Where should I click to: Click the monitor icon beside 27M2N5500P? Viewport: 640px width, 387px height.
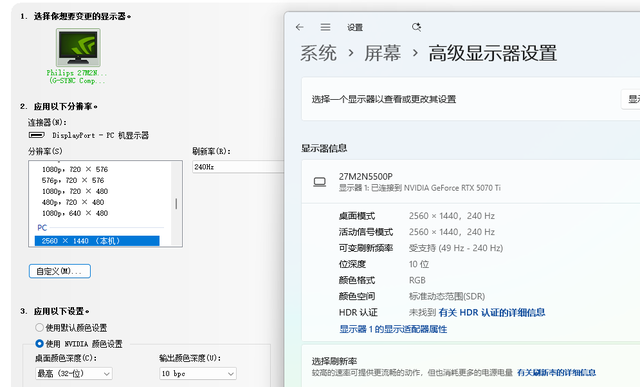pyautogui.click(x=320, y=182)
